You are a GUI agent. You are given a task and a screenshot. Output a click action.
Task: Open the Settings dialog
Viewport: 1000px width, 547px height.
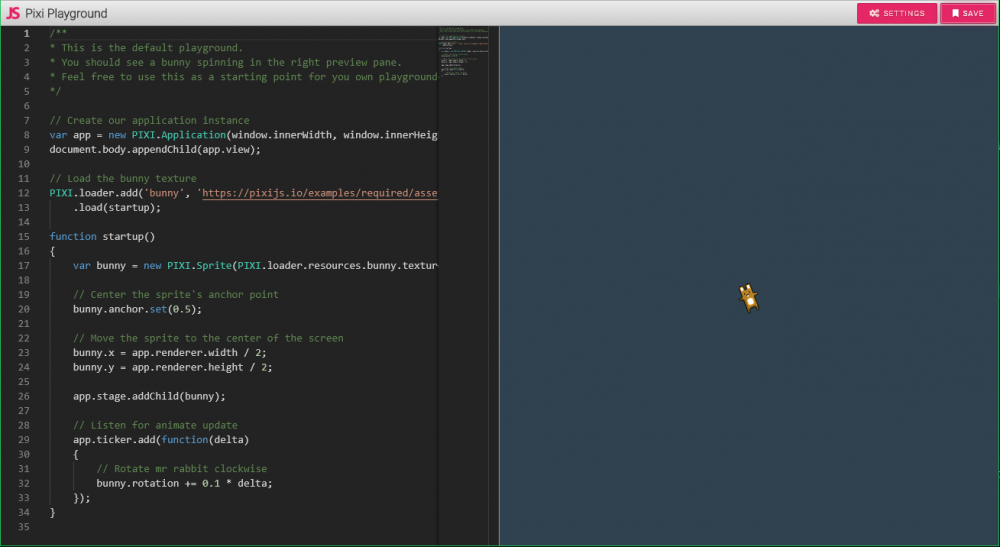(x=896, y=13)
